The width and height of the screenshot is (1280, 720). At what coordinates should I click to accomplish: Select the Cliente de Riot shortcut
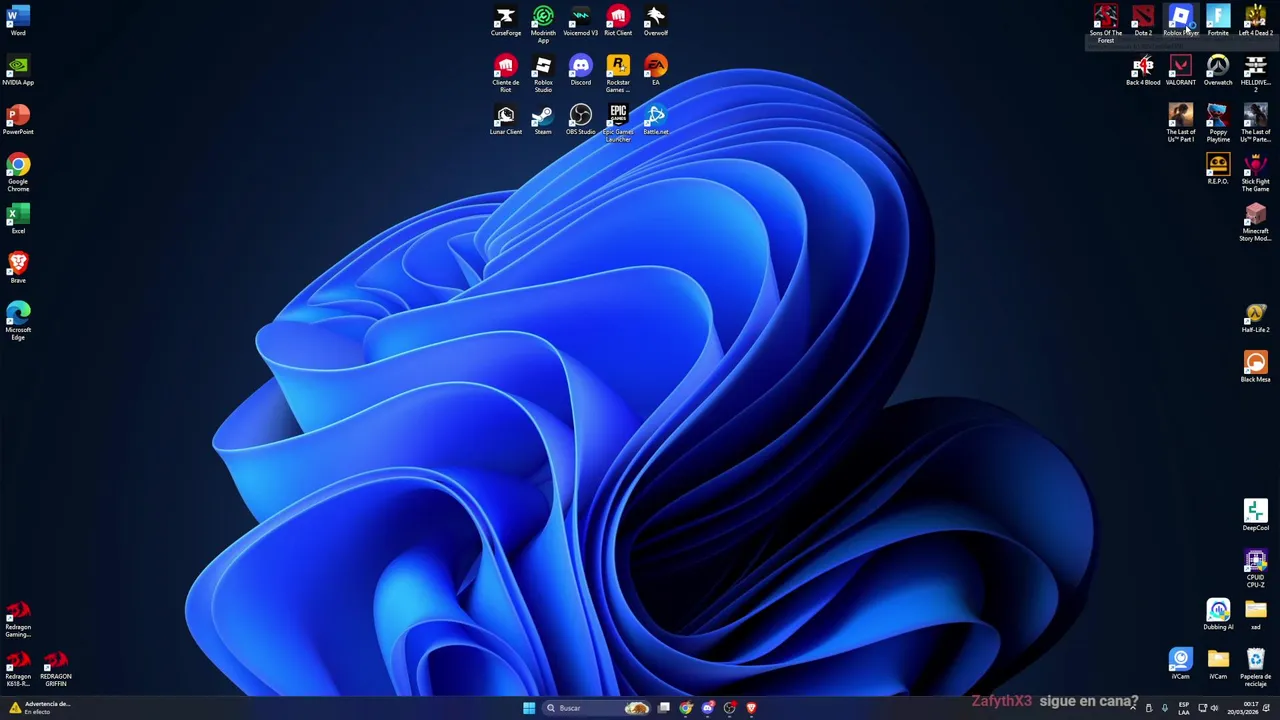[505, 74]
